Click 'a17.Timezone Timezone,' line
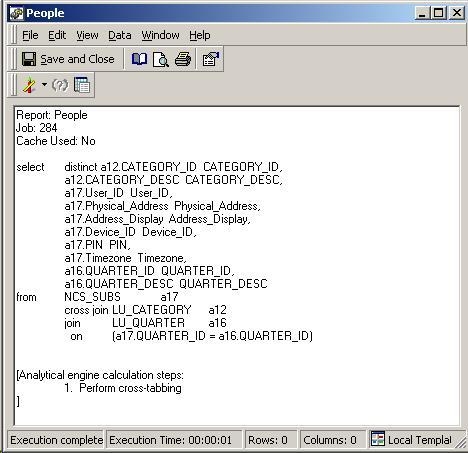The image size is (468, 453). 125,258
